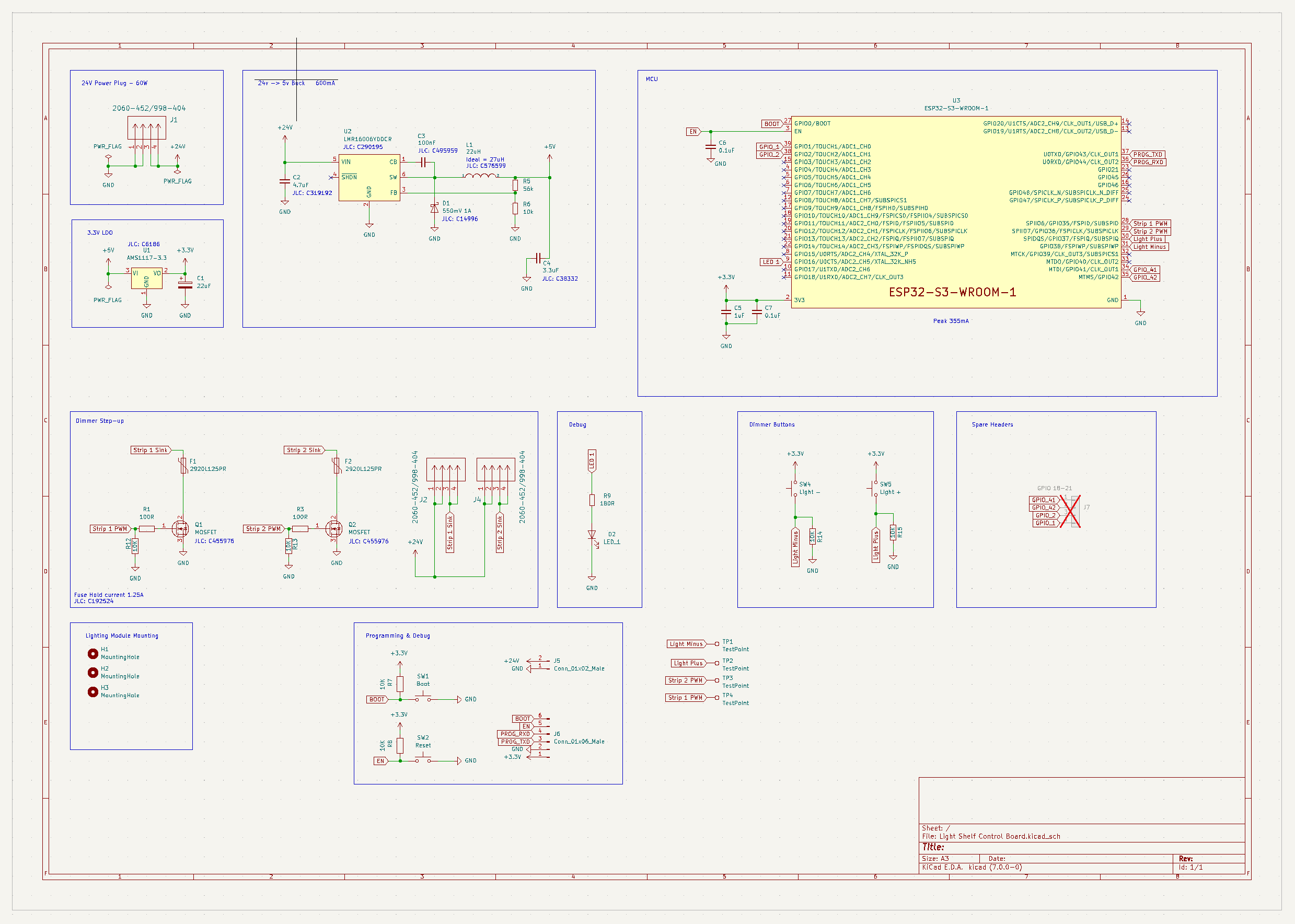Select resistor R1 100R symbol
The width and height of the screenshot is (1295, 924).
[147, 528]
